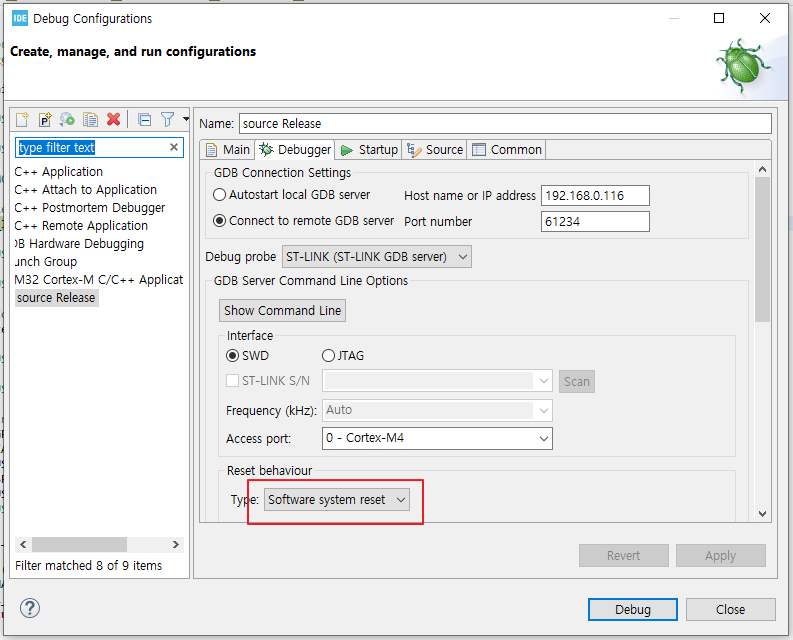Click the New prototype configuration icon
Image resolution: width=793 pixels, height=640 pixels.
click(x=45, y=120)
